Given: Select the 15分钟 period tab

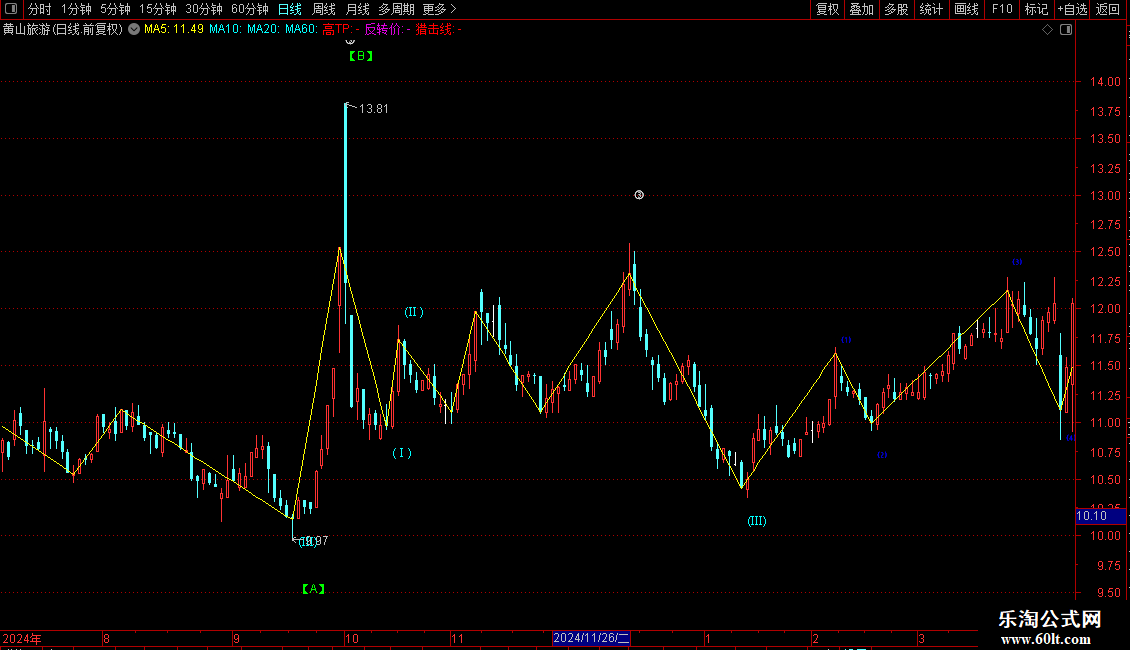Looking at the screenshot, I should pos(158,9).
